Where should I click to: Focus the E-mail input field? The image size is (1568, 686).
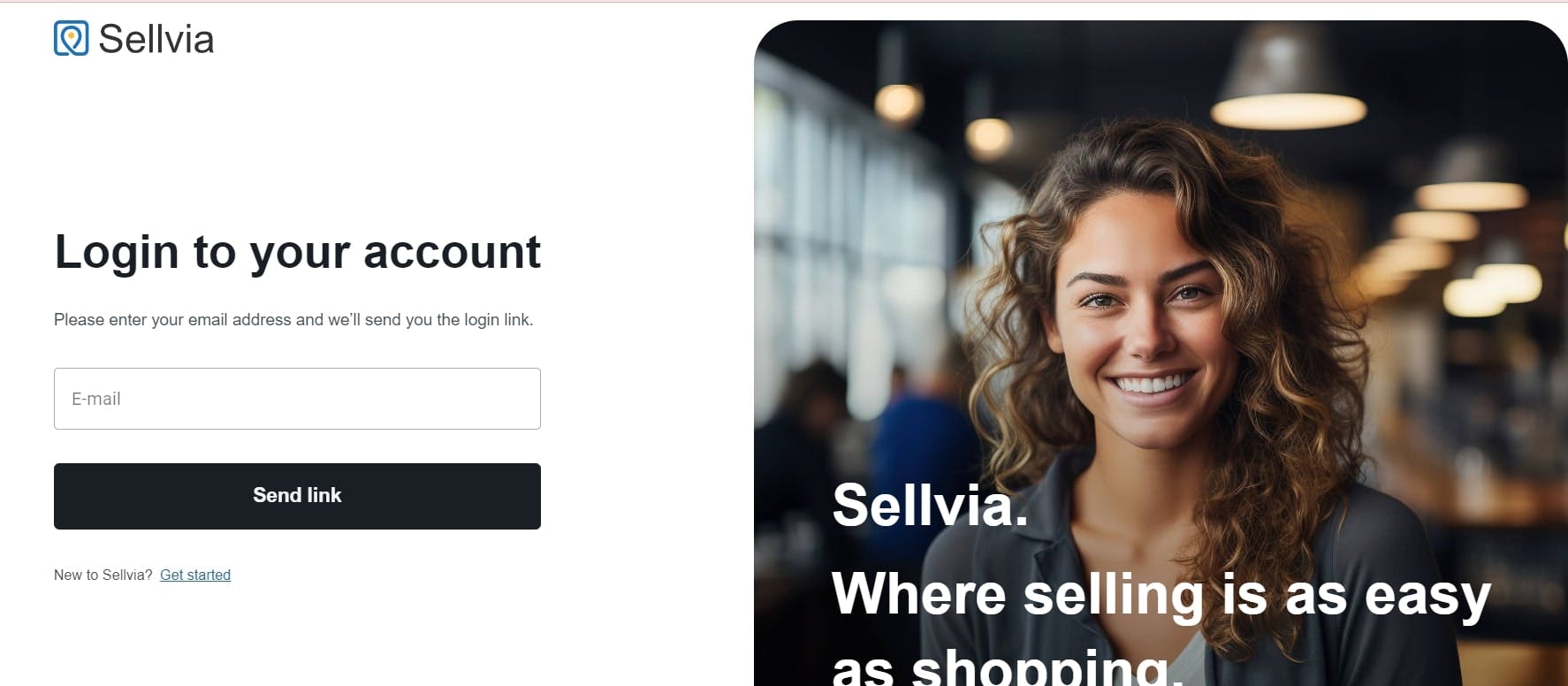coord(297,399)
